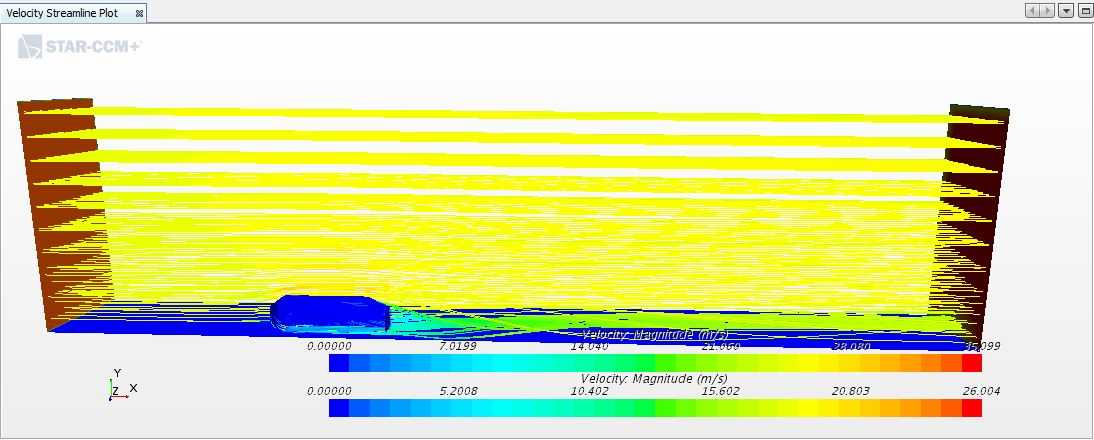Click the XYZ coordinate axis triad

tap(121, 386)
